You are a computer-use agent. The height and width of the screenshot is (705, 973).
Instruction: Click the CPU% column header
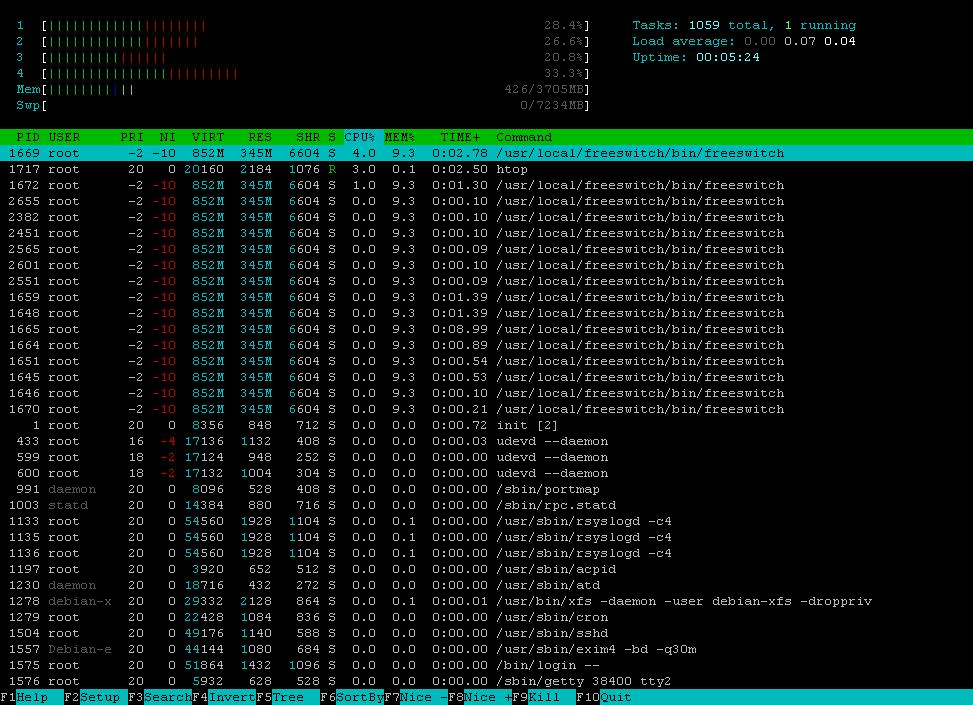pyautogui.click(x=360, y=137)
